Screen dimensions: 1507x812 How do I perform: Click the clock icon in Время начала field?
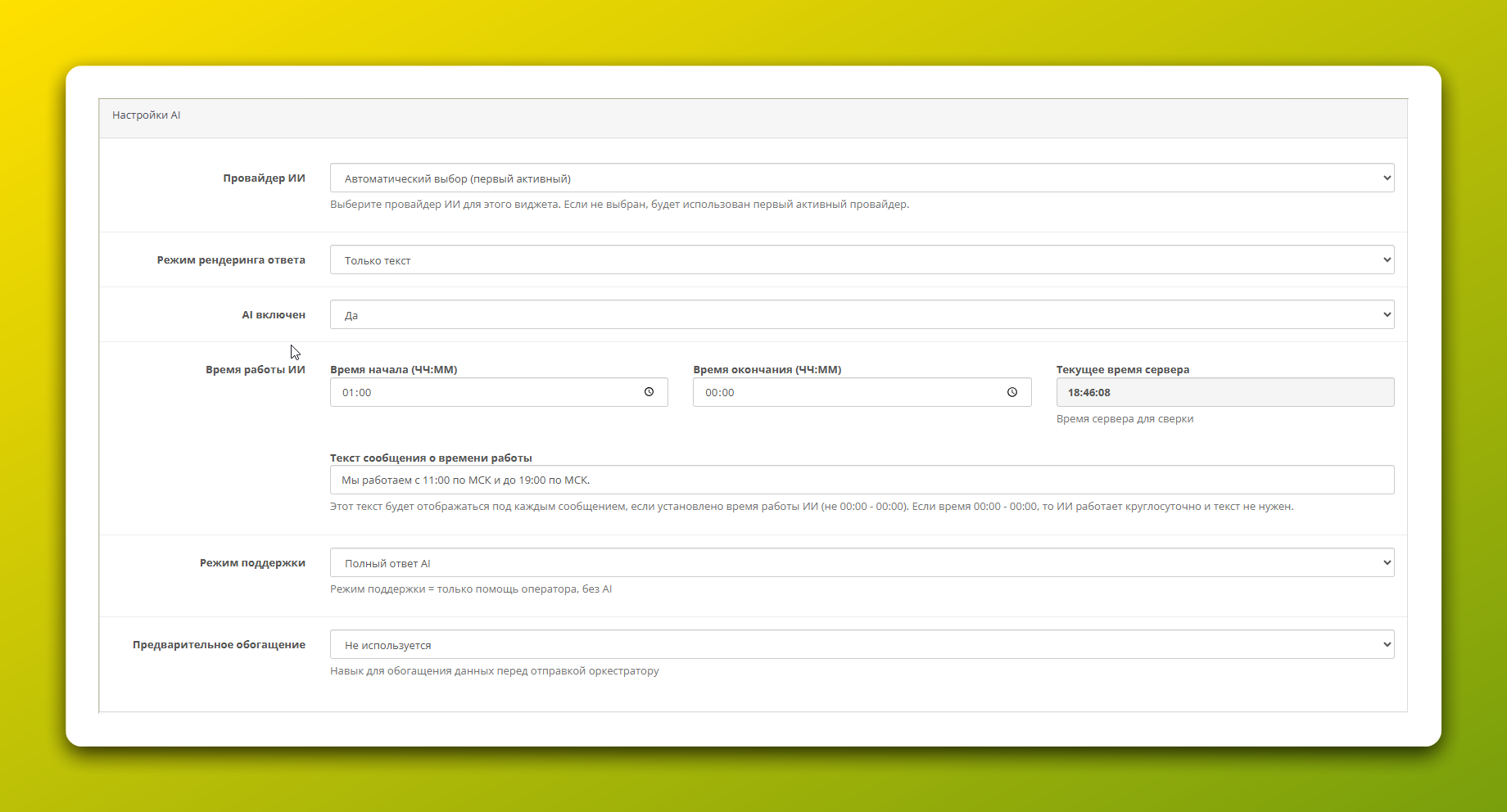pyautogui.click(x=649, y=392)
